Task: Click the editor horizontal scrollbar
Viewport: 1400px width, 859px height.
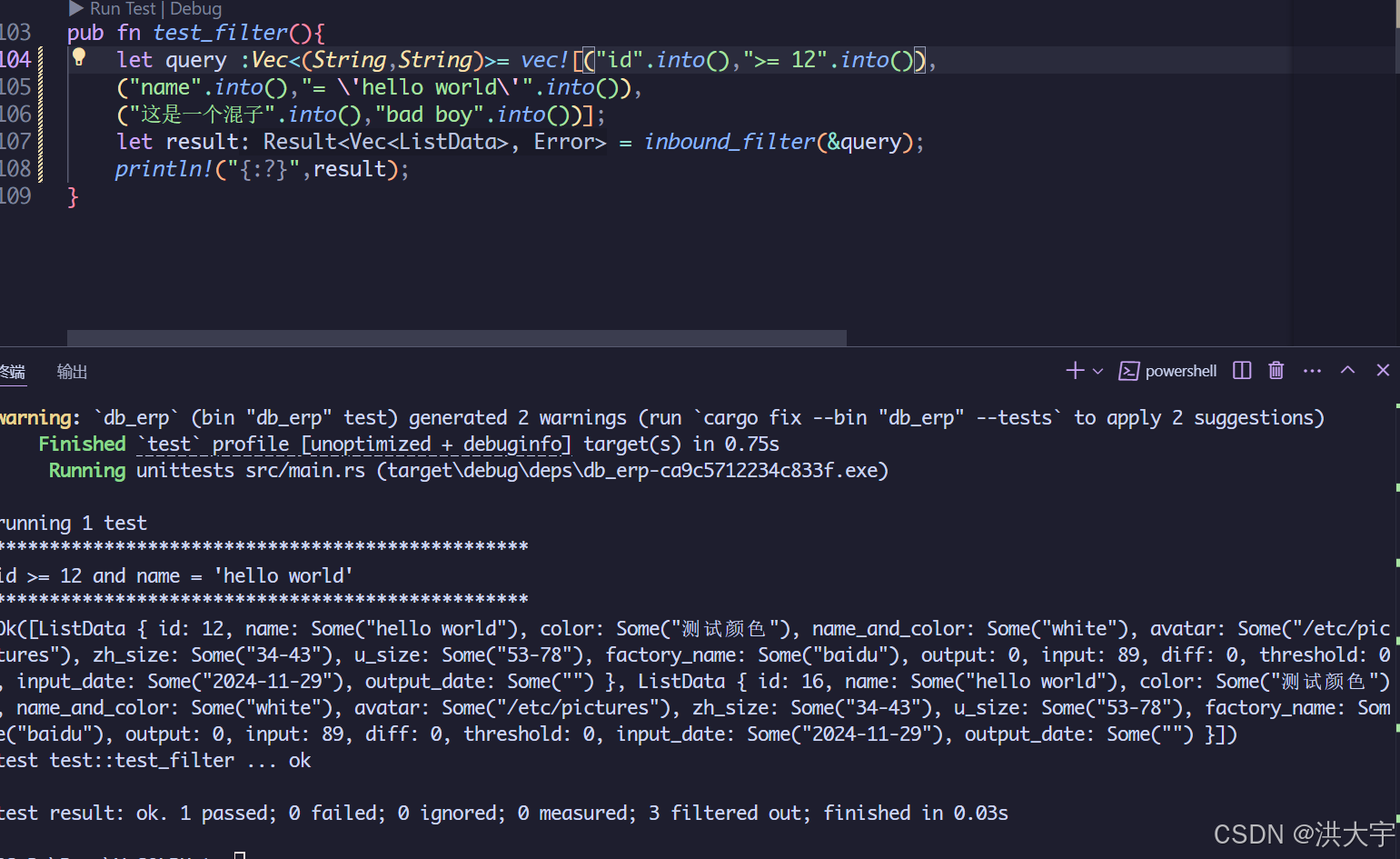Action: click(x=457, y=338)
